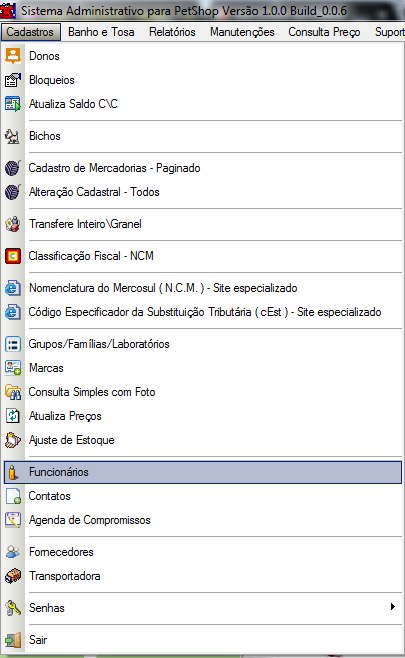Click the Senhas keys icon
Image resolution: width=405 pixels, height=658 pixels.
coord(13,608)
